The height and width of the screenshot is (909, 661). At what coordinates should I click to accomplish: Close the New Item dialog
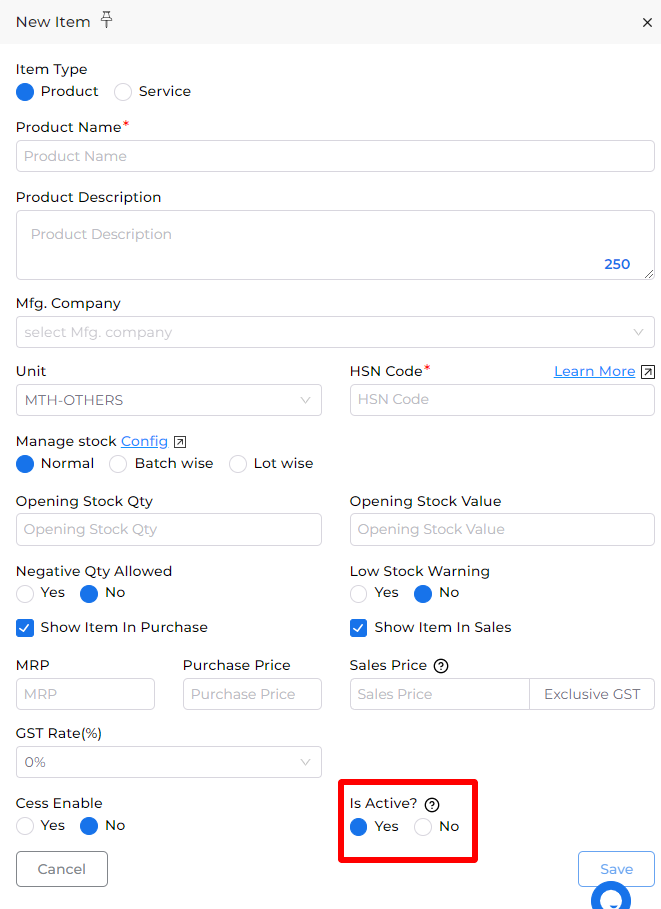(x=647, y=23)
